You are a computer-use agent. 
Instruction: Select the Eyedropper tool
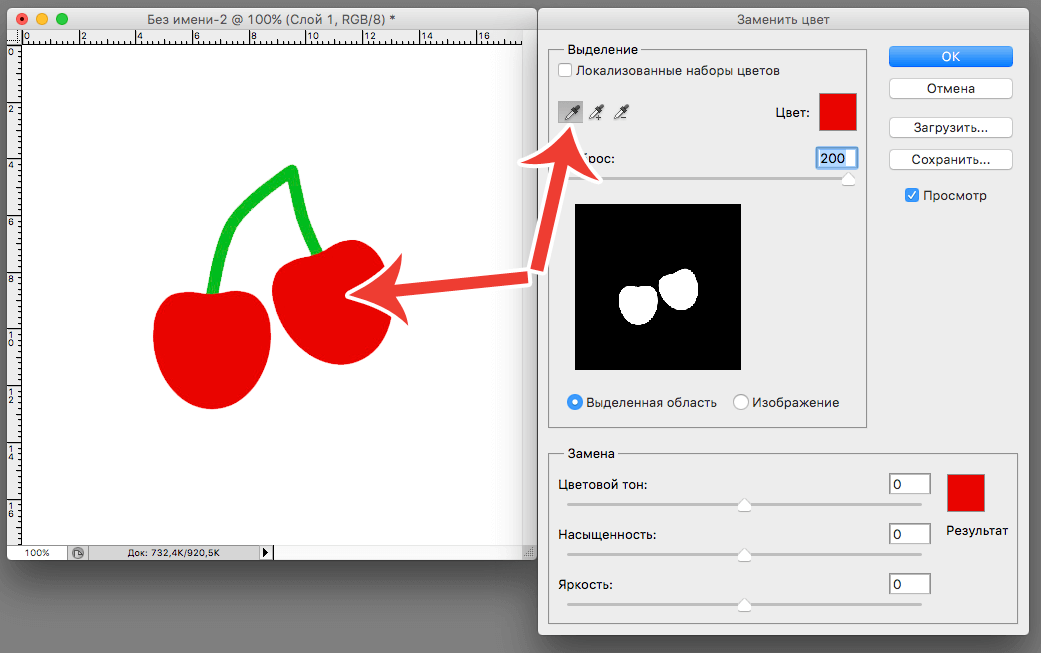coord(570,113)
